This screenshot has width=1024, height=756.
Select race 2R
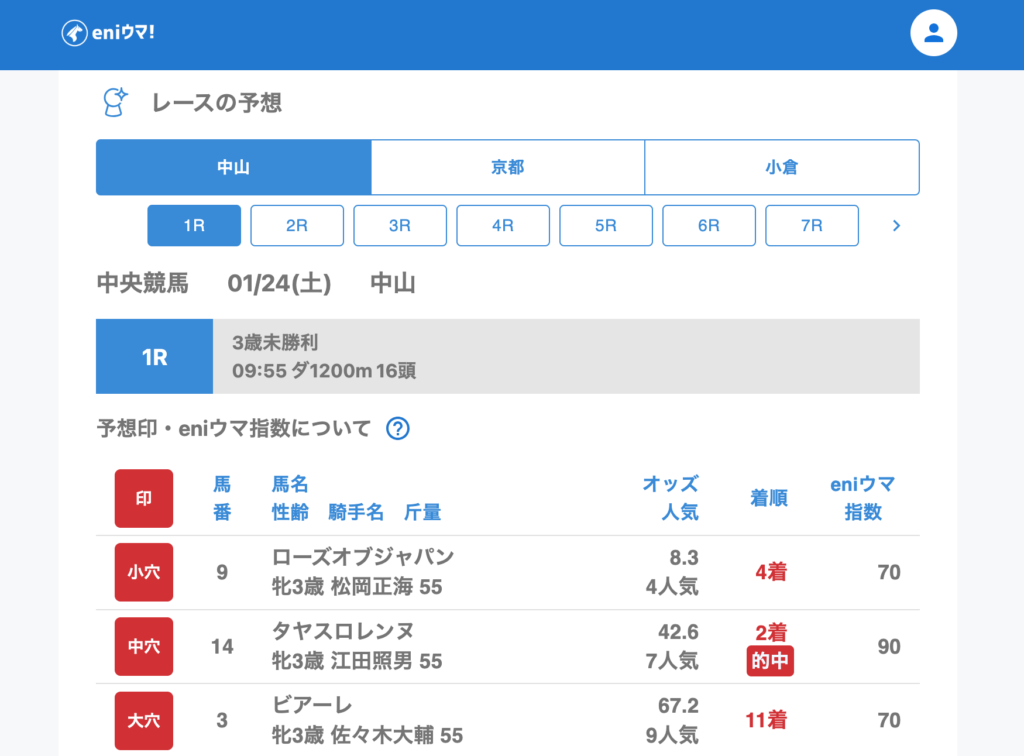[297, 226]
